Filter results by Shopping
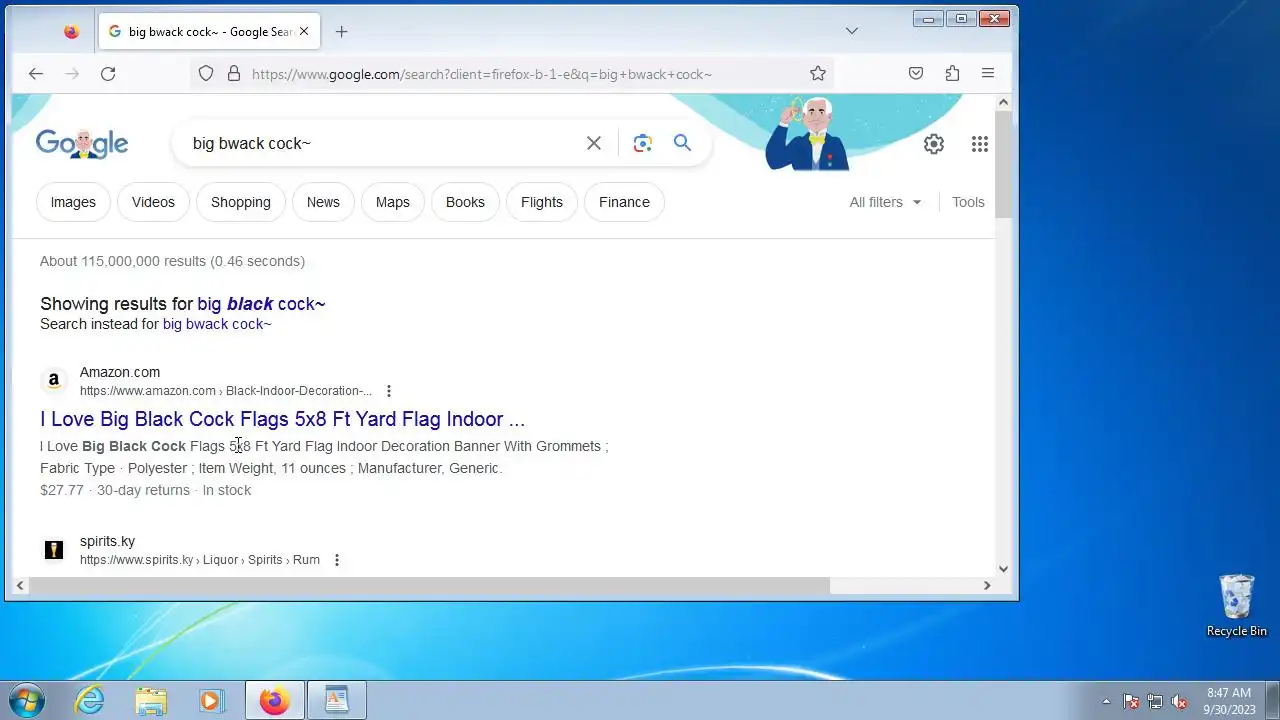This screenshot has height=720, width=1280. pyautogui.click(x=241, y=202)
